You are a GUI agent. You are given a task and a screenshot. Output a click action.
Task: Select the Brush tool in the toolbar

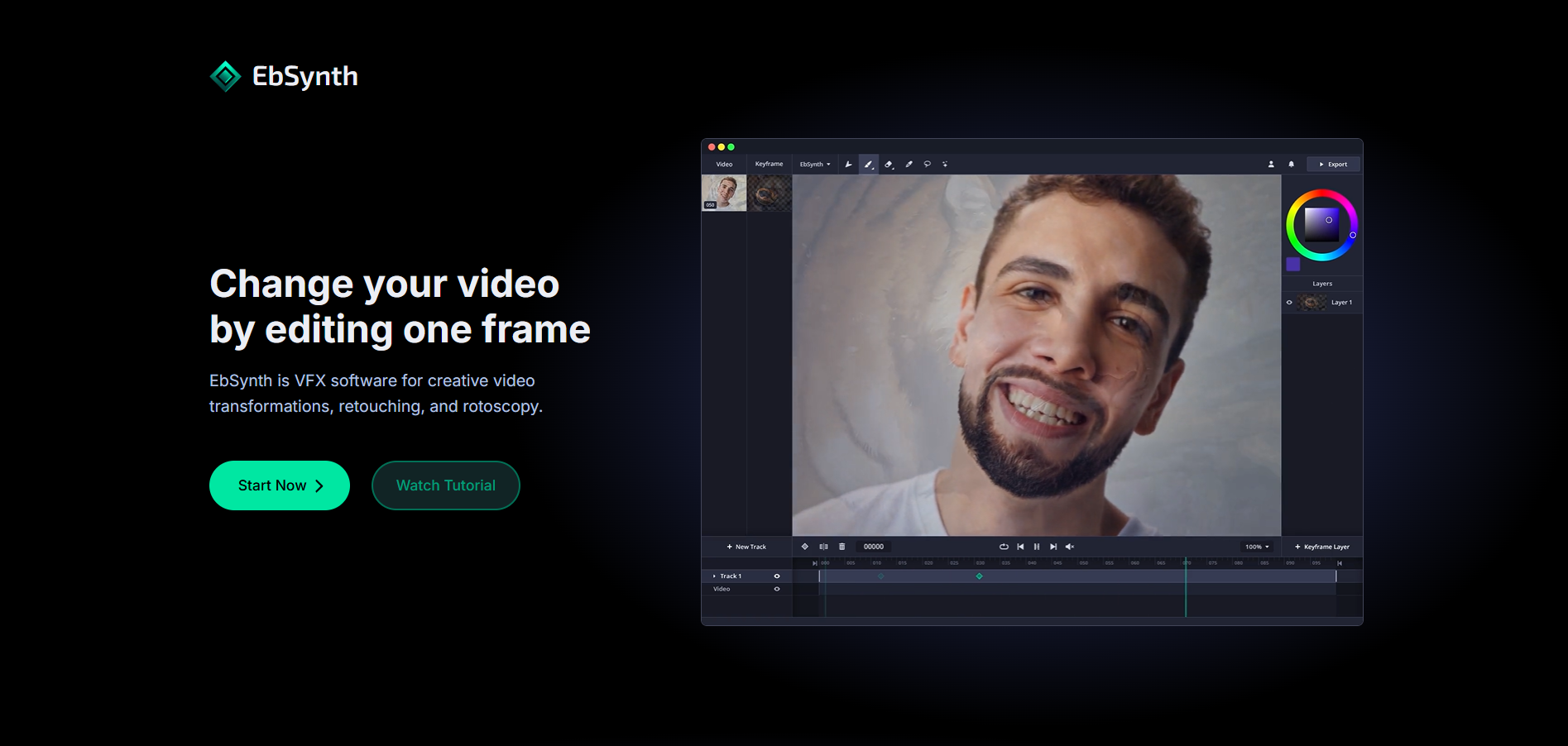point(868,165)
